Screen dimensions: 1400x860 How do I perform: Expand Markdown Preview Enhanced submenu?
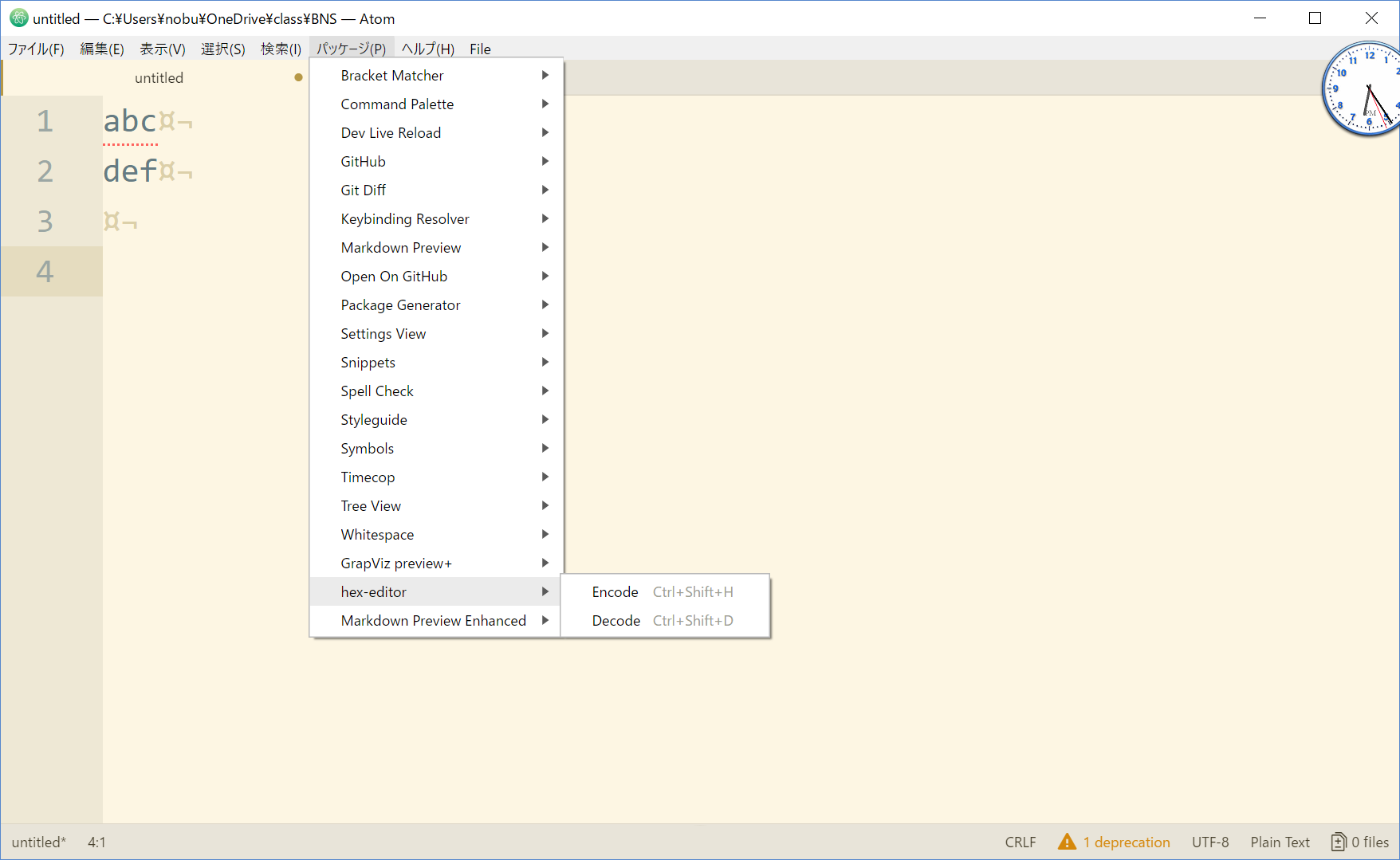click(x=436, y=620)
